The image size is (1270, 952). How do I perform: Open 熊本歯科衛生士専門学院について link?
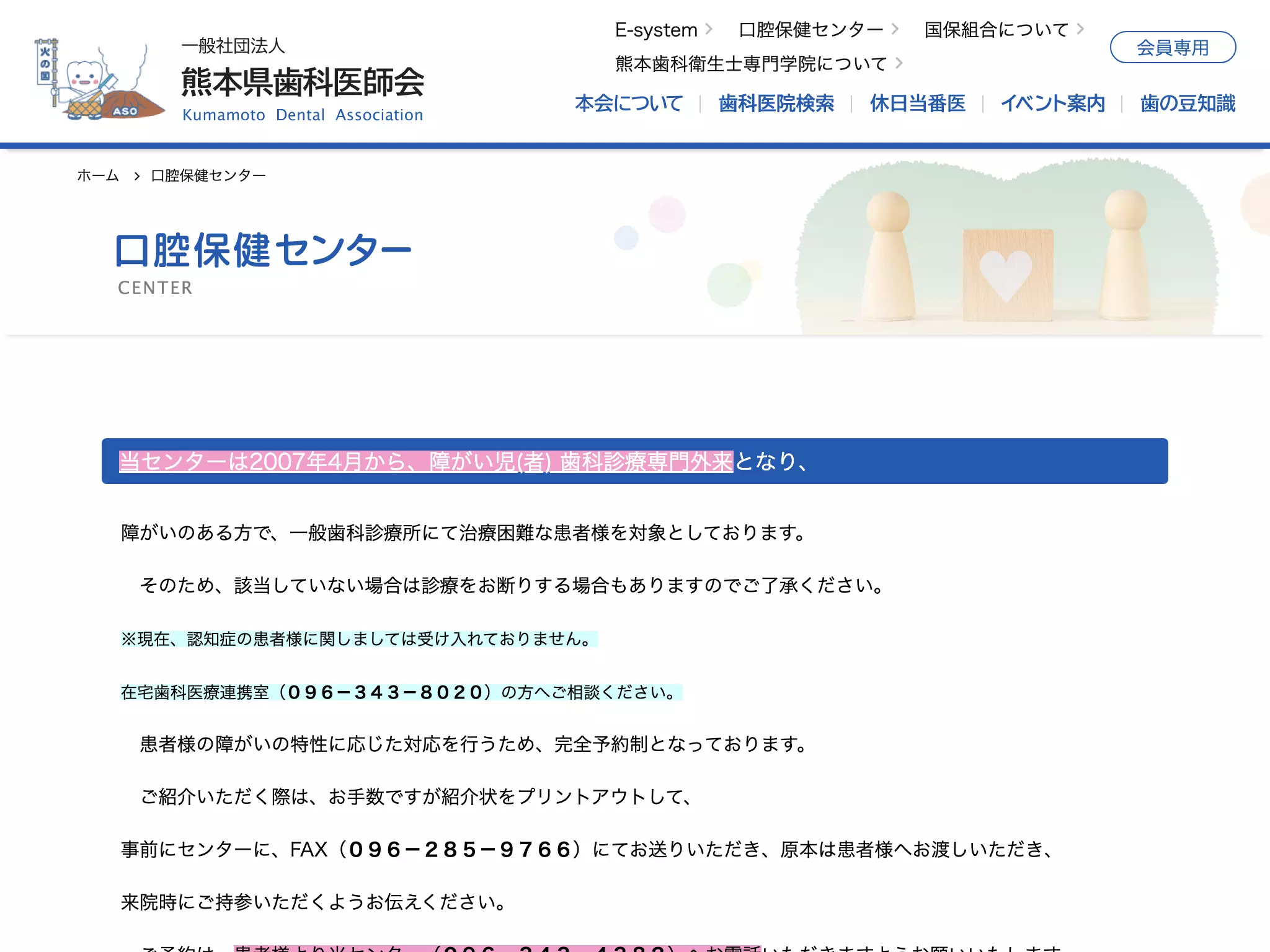[x=751, y=63]
